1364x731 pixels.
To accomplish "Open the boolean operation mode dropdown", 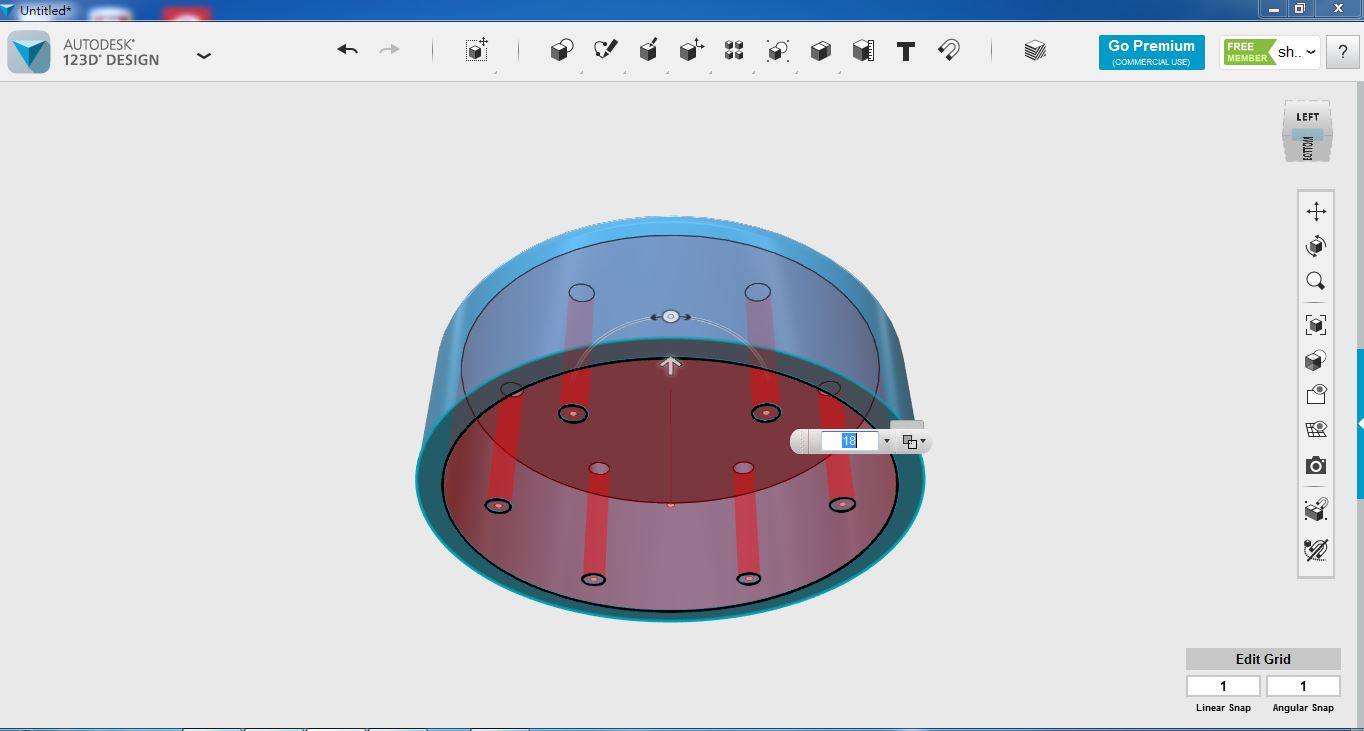I will [913, 441].
